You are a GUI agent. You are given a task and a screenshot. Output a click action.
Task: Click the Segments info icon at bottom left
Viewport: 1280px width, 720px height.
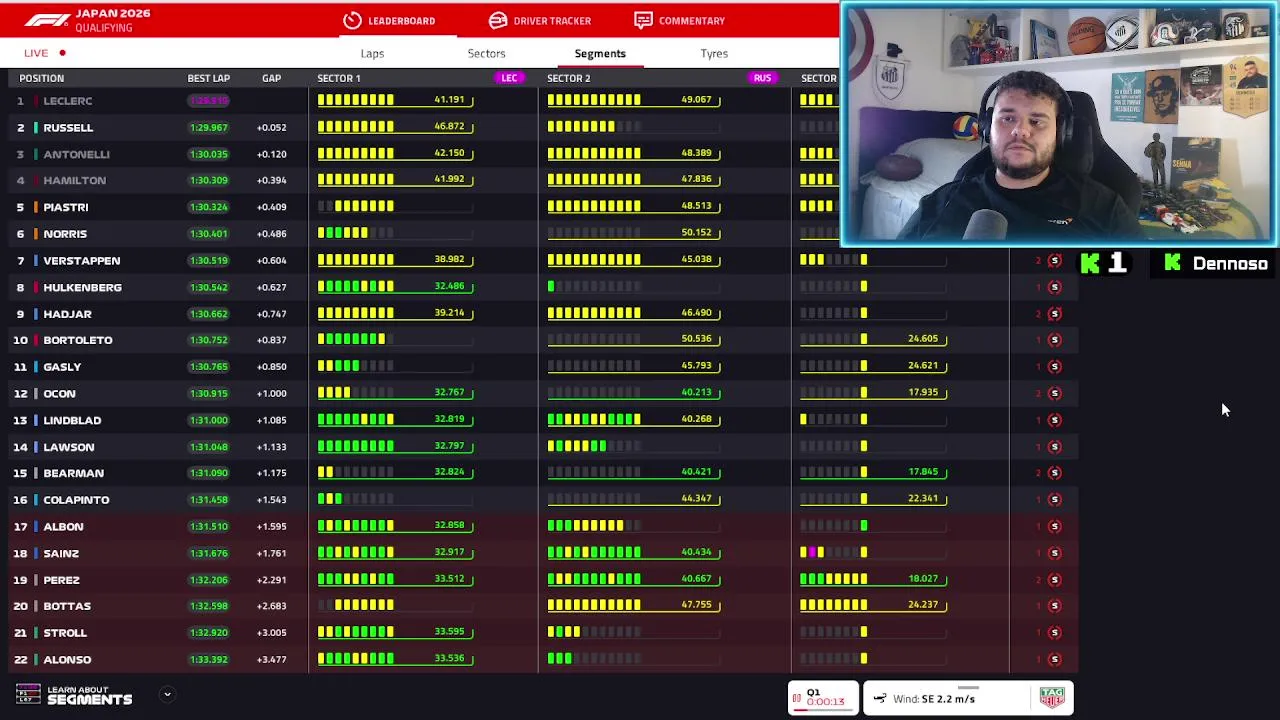28,694
